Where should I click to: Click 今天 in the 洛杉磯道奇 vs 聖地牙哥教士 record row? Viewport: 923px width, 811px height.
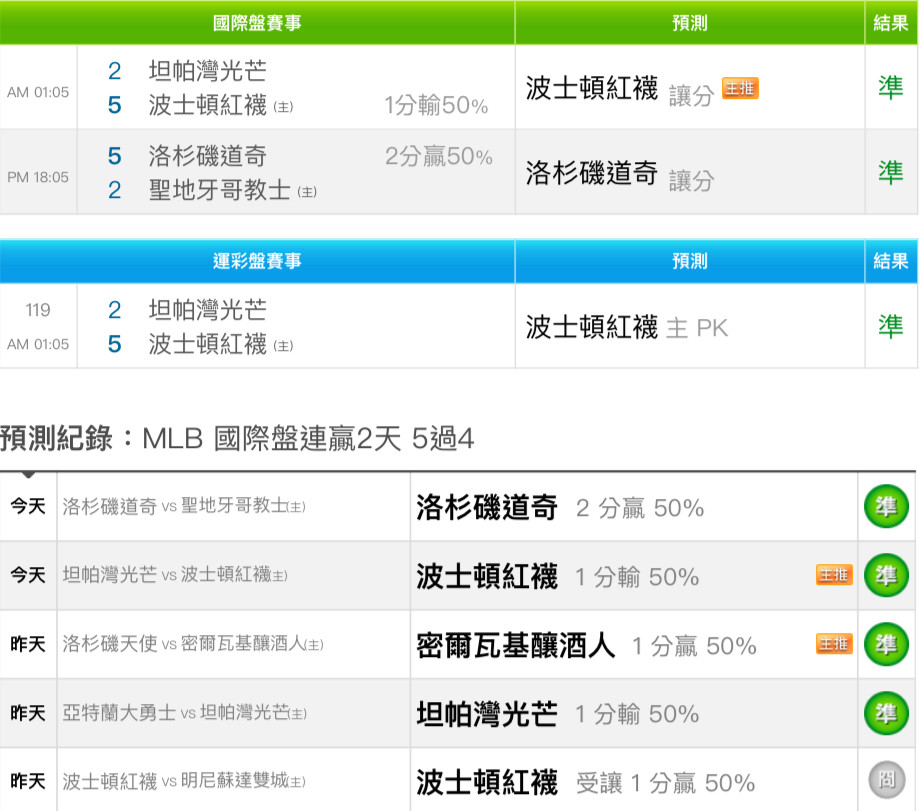coord(28,506)
